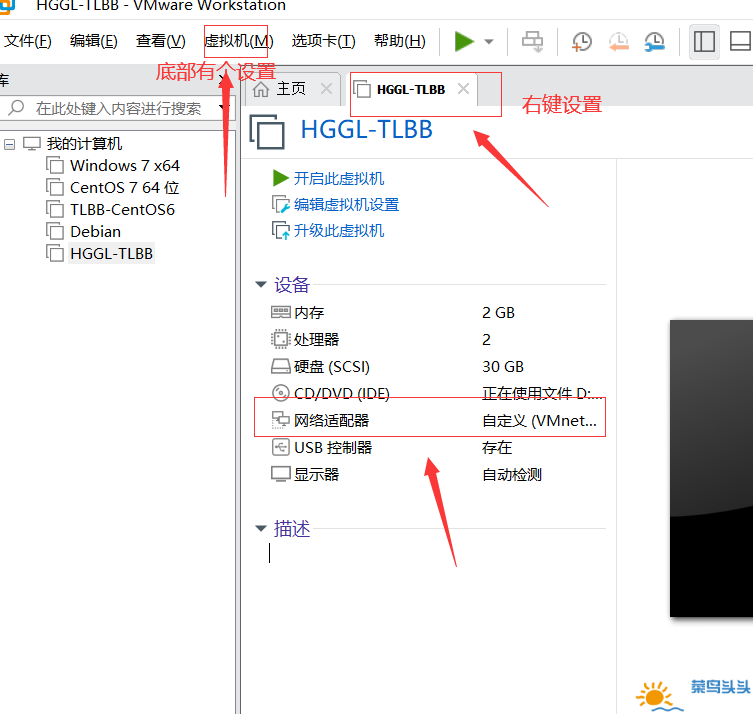
Task: Click the green power-on play button
Action: 464,41
